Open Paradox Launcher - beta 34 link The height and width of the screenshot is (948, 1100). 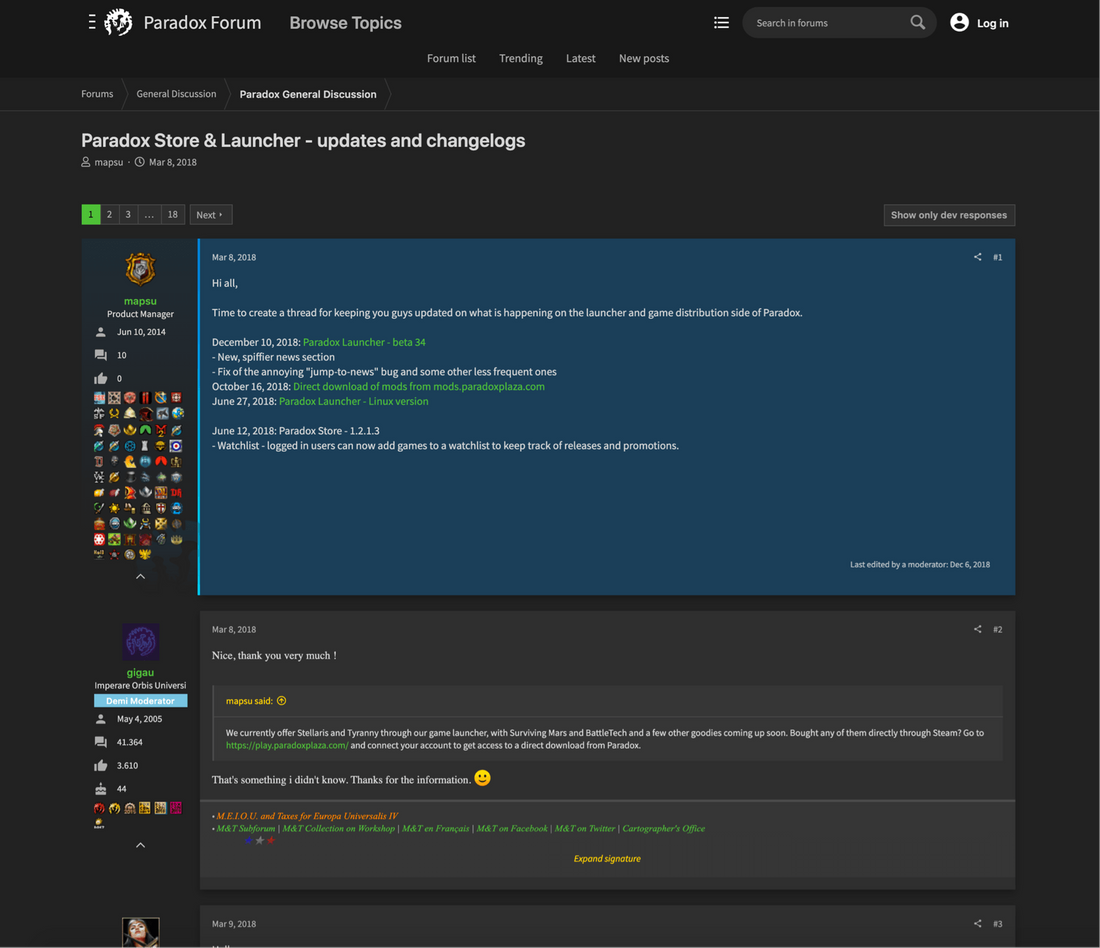point(364,342)
